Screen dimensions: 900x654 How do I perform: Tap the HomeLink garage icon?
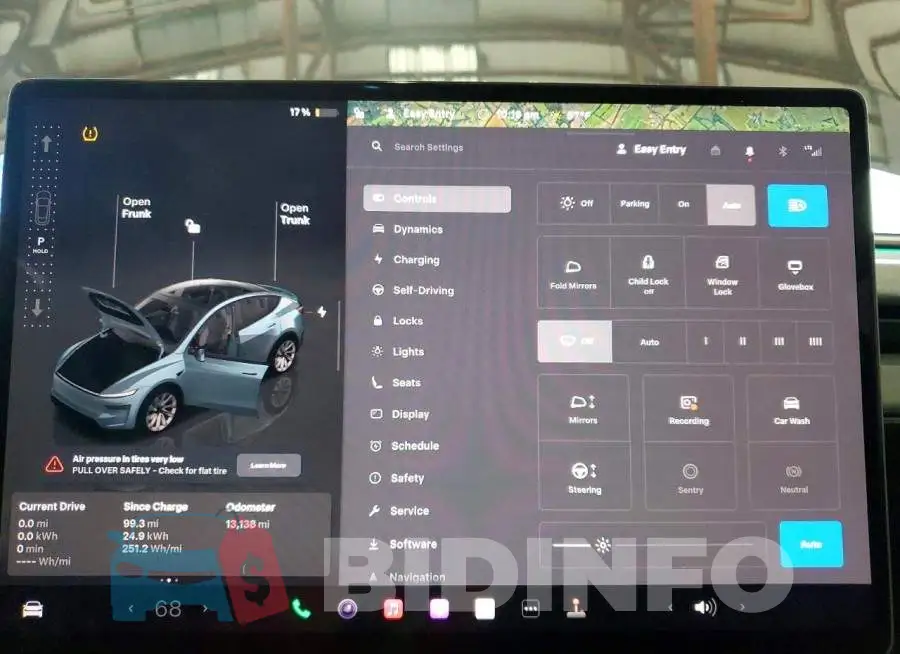pos(715,150)
